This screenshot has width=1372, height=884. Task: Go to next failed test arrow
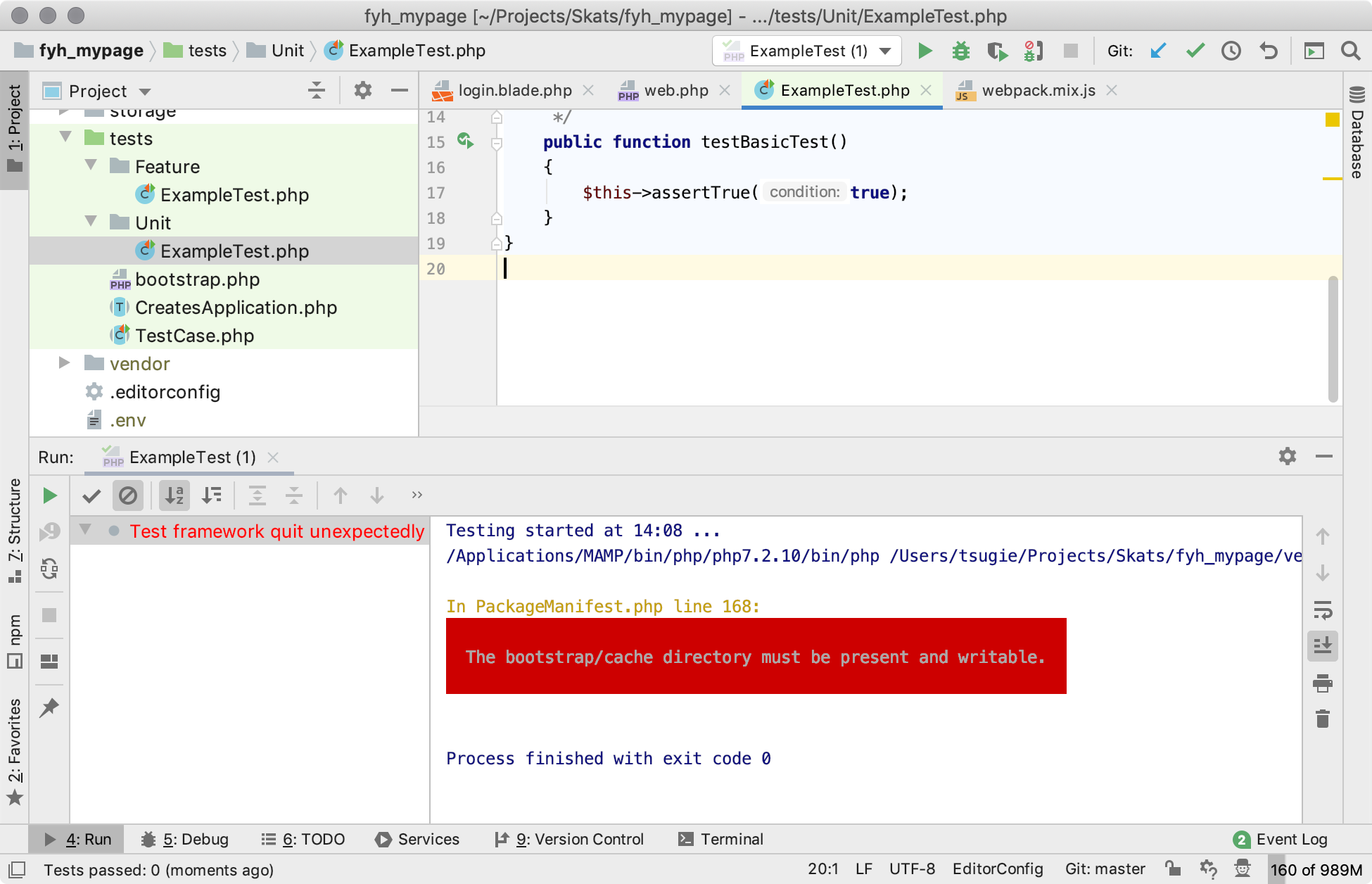click(377, 495)
